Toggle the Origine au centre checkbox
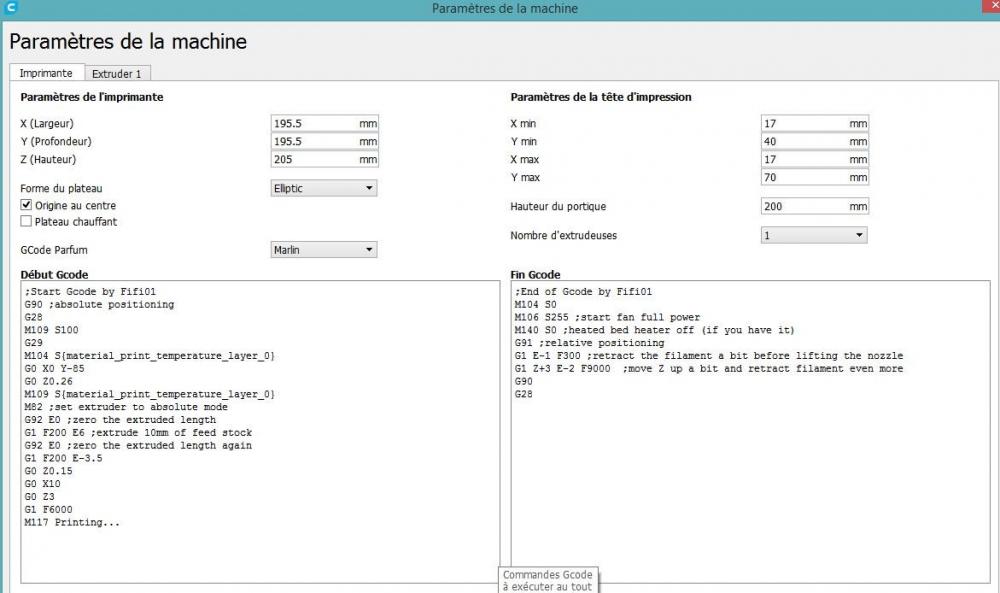Image resolution: width=1000 pixels, height=593 pixels. click(x=26, y=205)
